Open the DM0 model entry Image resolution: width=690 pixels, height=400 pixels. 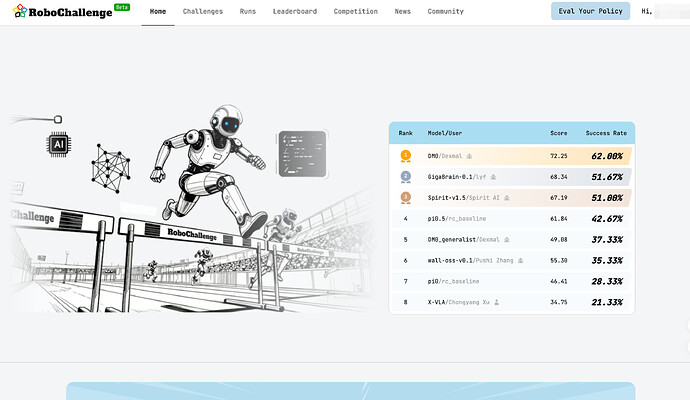tap(445, 156)
